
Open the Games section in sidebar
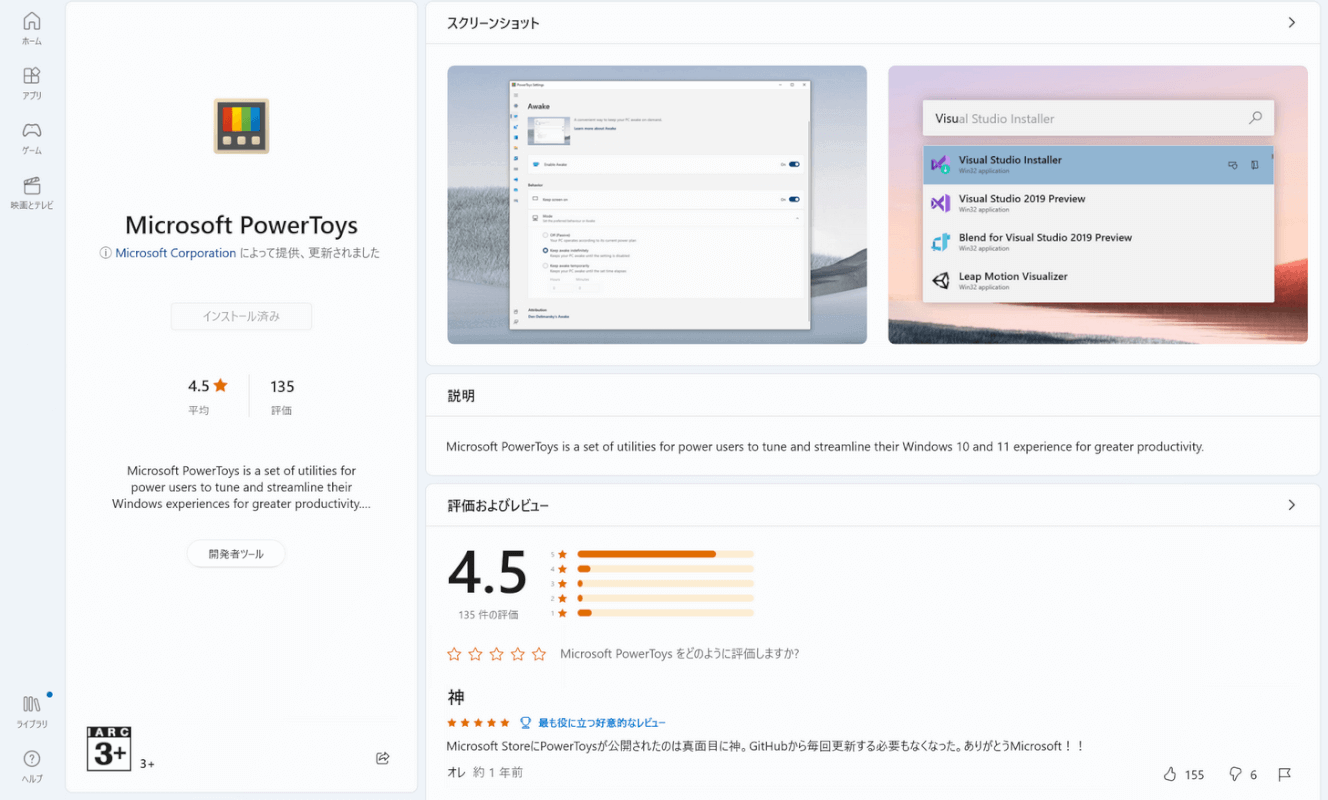32,138
